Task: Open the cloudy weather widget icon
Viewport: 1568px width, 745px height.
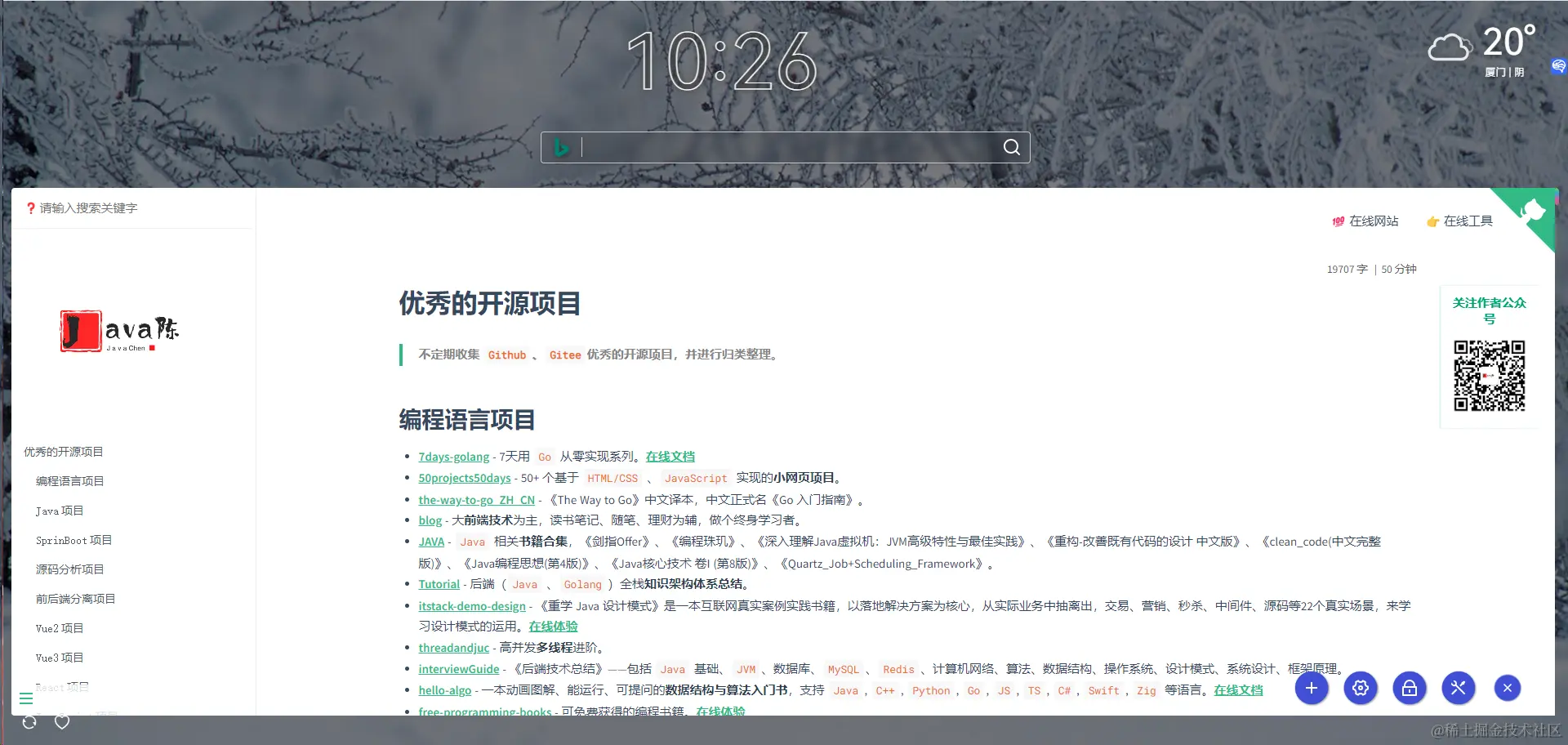Action: tap(1450, 47)
